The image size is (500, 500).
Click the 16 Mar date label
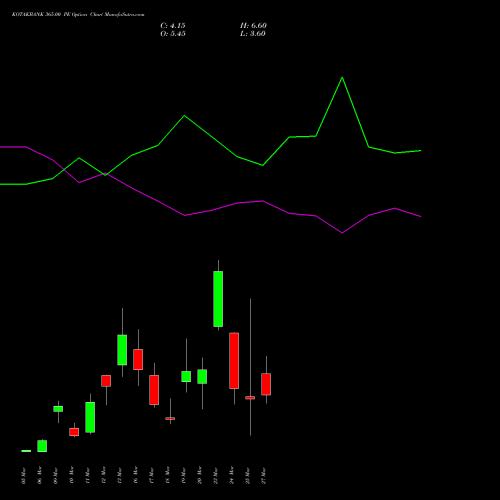coord(135,476)
